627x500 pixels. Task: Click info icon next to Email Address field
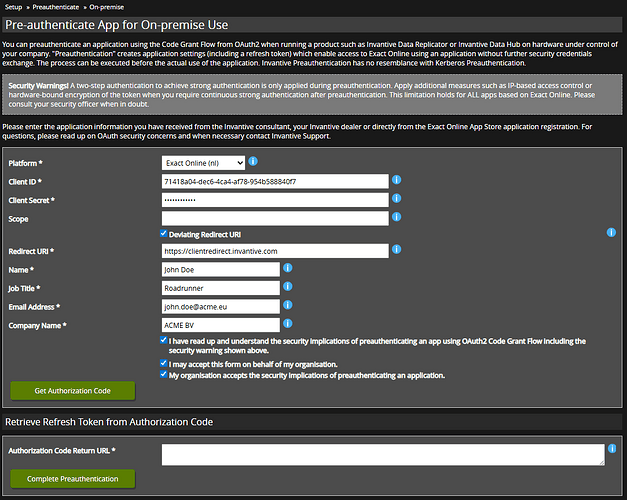coord(288,305)
